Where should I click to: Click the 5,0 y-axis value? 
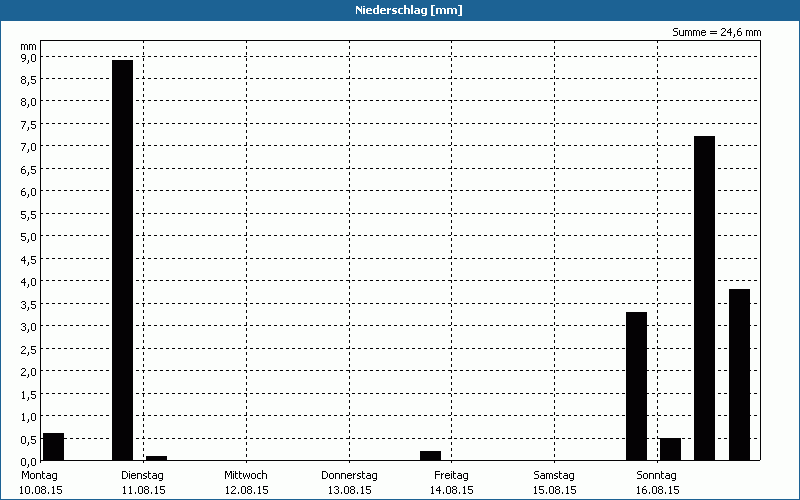click(29, 237)
